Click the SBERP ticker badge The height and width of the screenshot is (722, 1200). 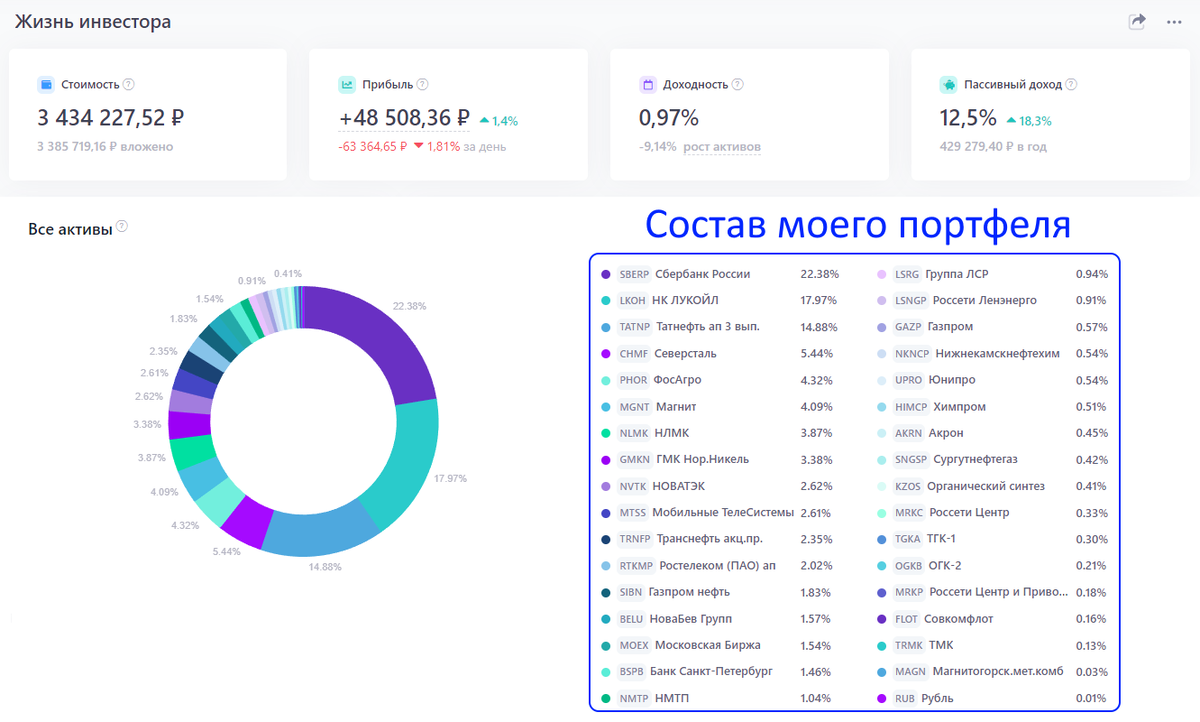634,274
